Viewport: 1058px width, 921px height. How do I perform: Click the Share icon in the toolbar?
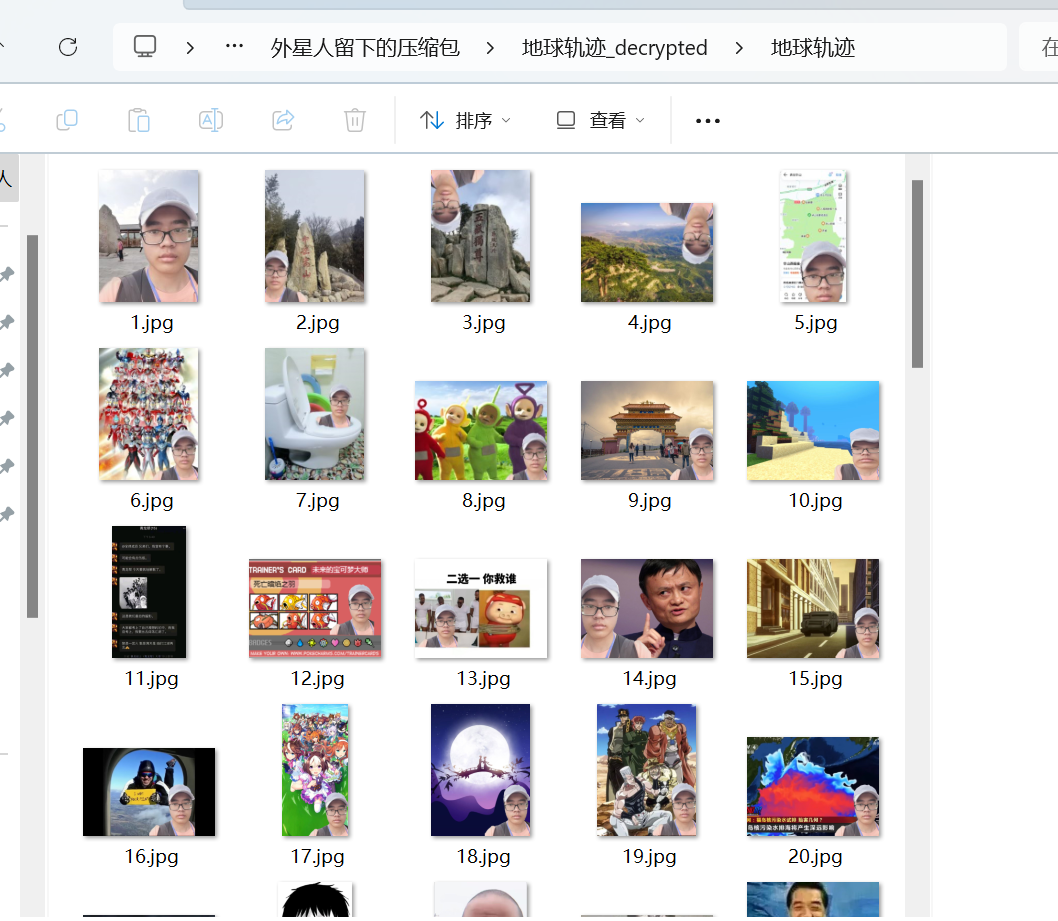coord(283,121)
